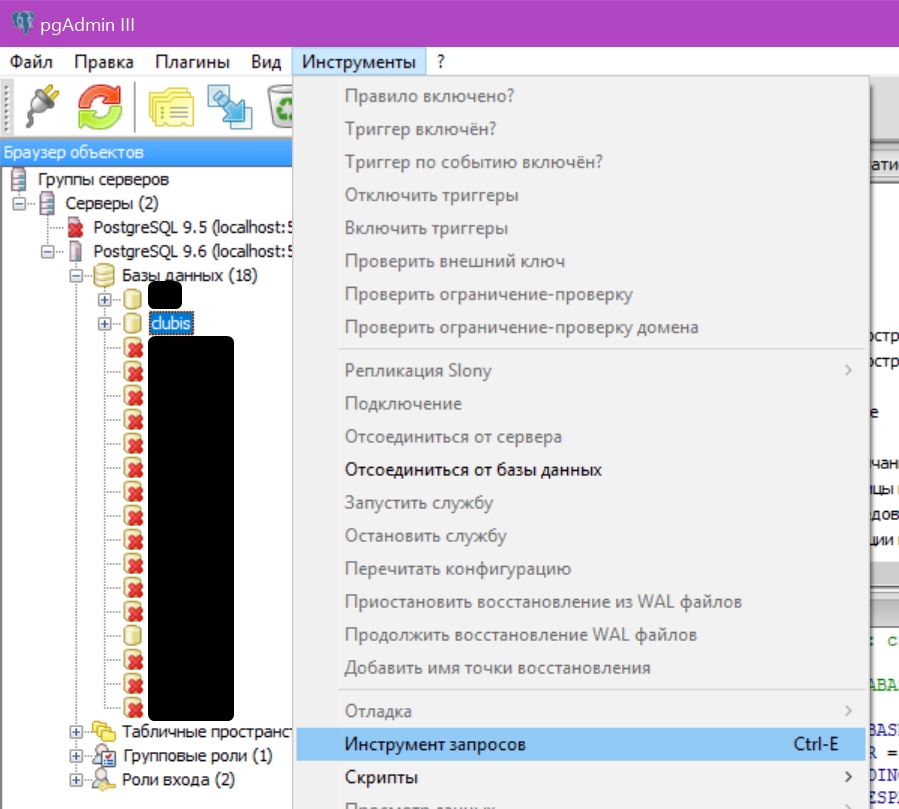Click the login roles icon
899x809 pixels.
tap(104, 779)
